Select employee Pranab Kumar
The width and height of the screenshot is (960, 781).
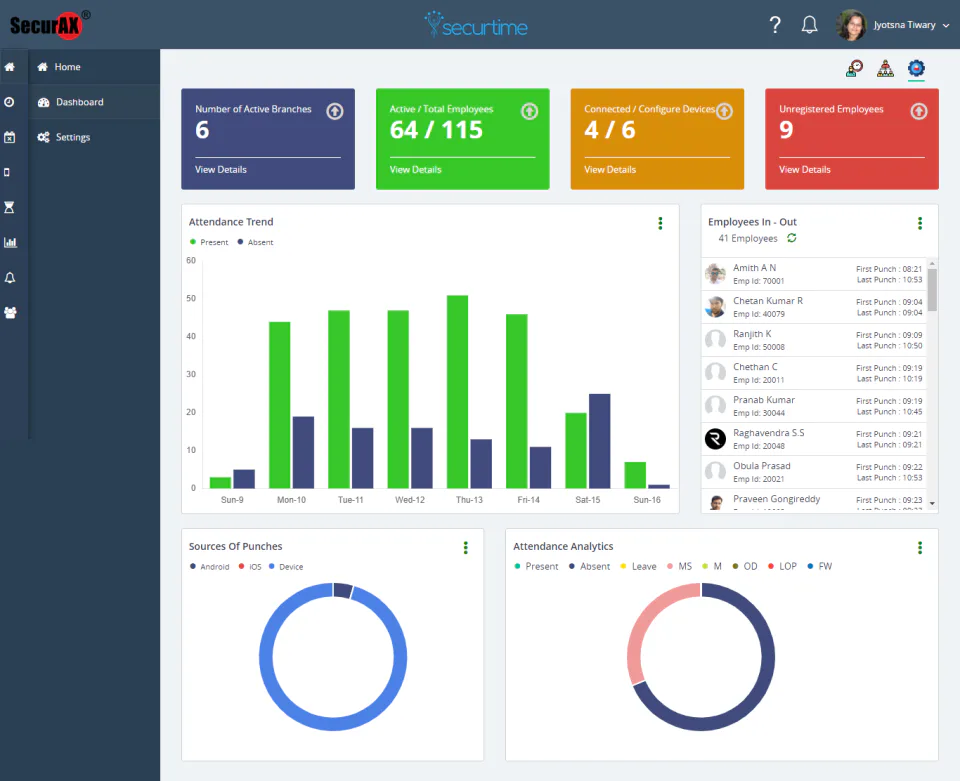[814, 406]
